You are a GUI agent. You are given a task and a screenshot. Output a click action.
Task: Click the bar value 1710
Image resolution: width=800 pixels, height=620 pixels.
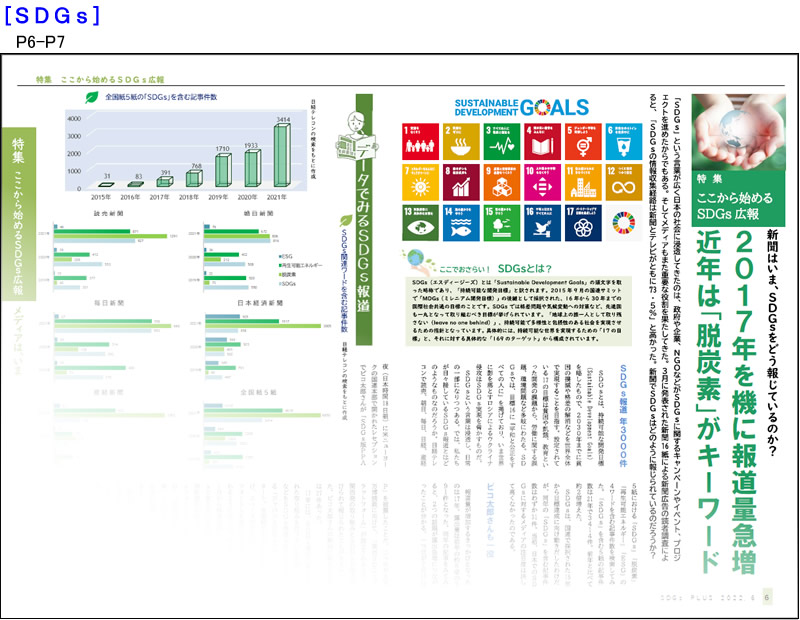coord(222,149)
